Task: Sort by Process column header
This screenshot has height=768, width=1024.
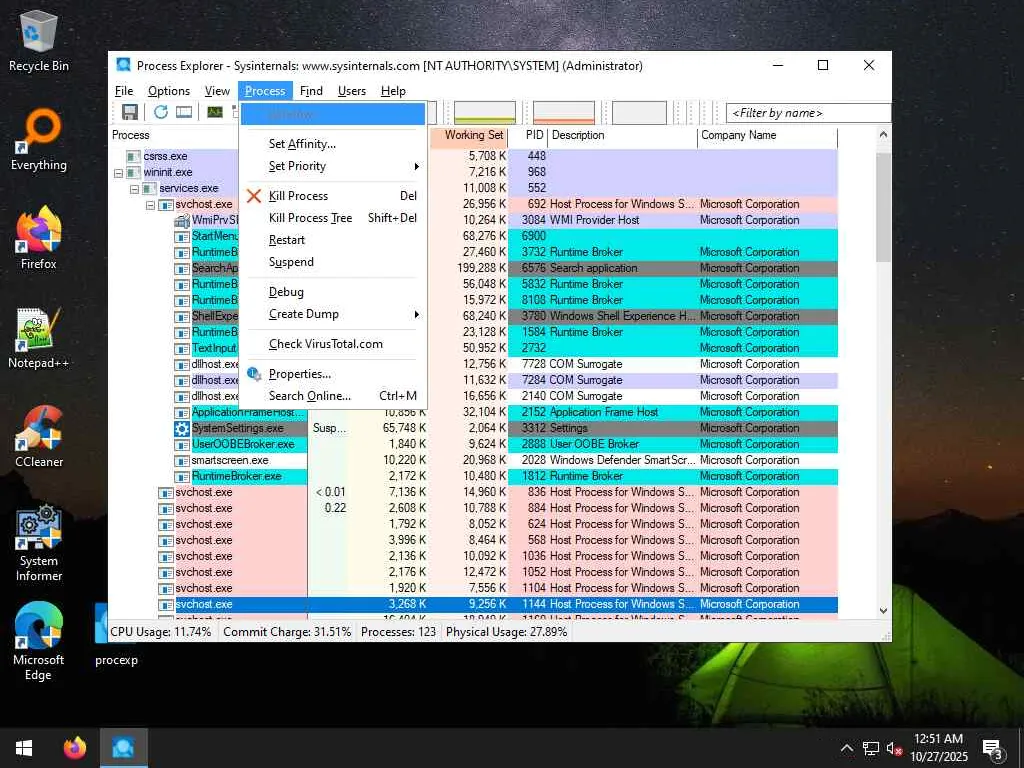Action: [x=175, y=136]
